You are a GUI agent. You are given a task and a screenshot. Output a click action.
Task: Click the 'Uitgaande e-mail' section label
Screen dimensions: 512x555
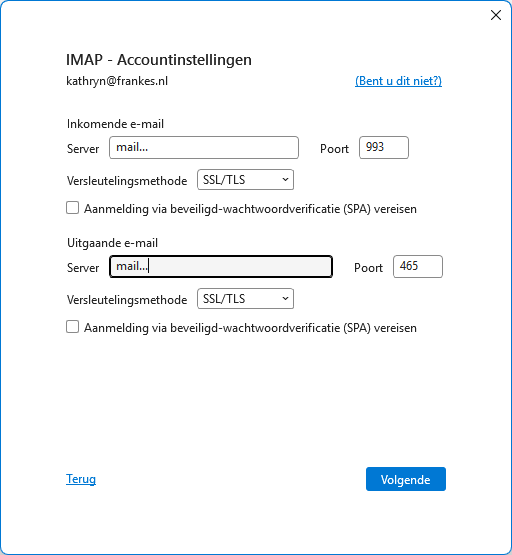coord(113,243)
